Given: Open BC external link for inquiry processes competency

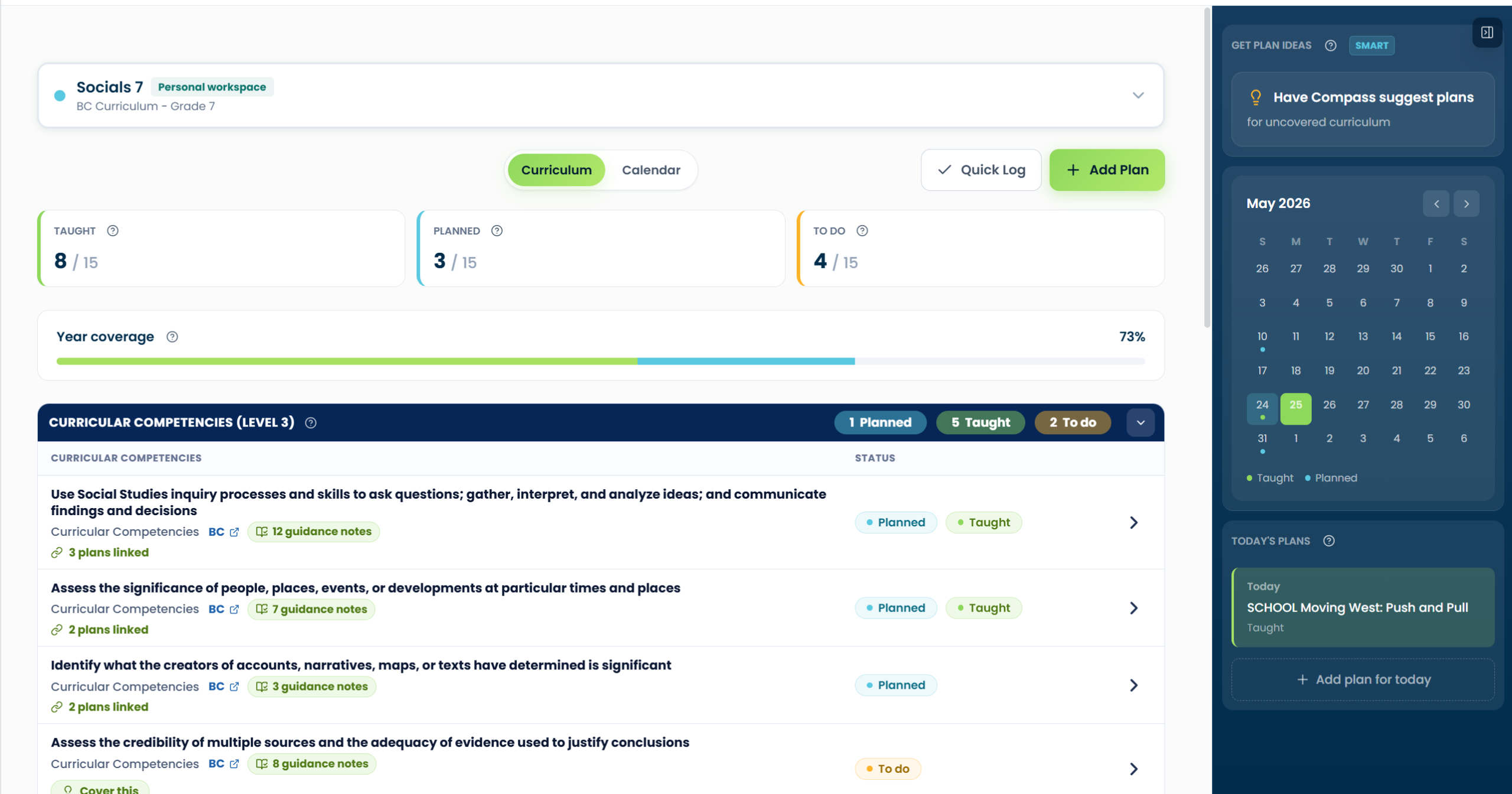Looking at the screenshot, I should coord(223,532).
